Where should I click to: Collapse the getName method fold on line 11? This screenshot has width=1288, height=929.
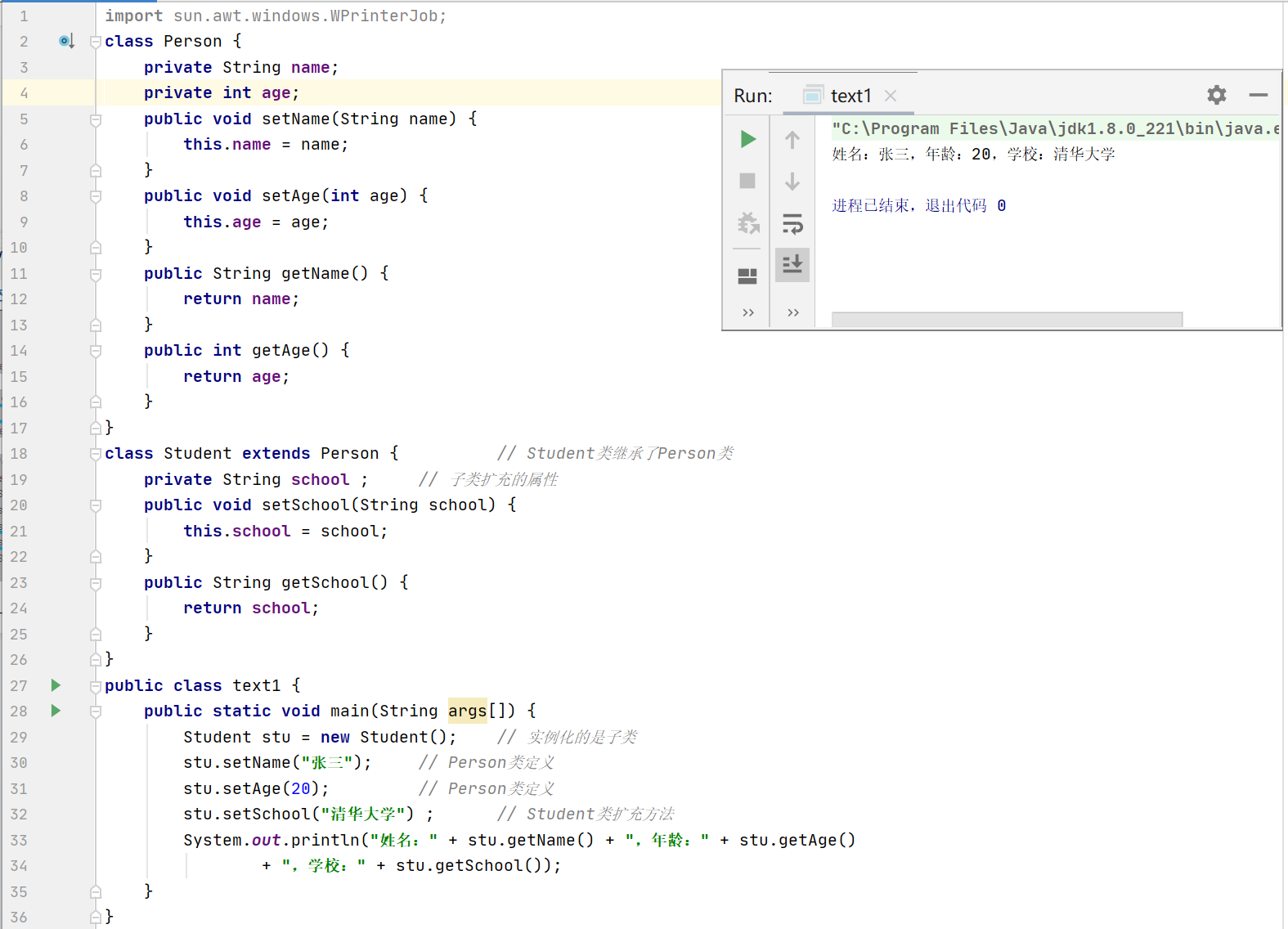pos(96,274)
